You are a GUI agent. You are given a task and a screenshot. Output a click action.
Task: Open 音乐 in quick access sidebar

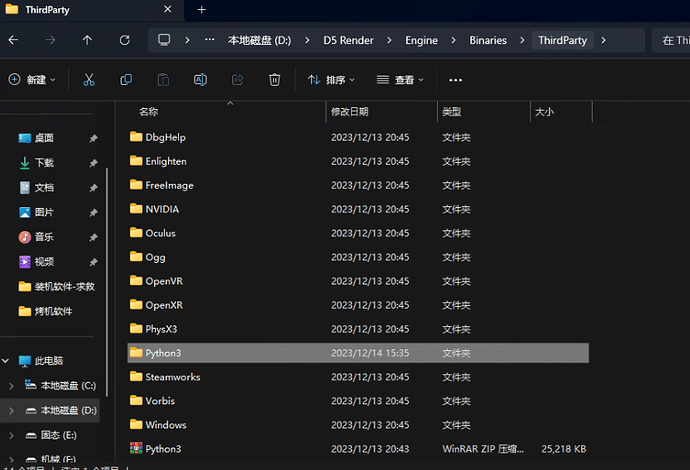[44, 237]
